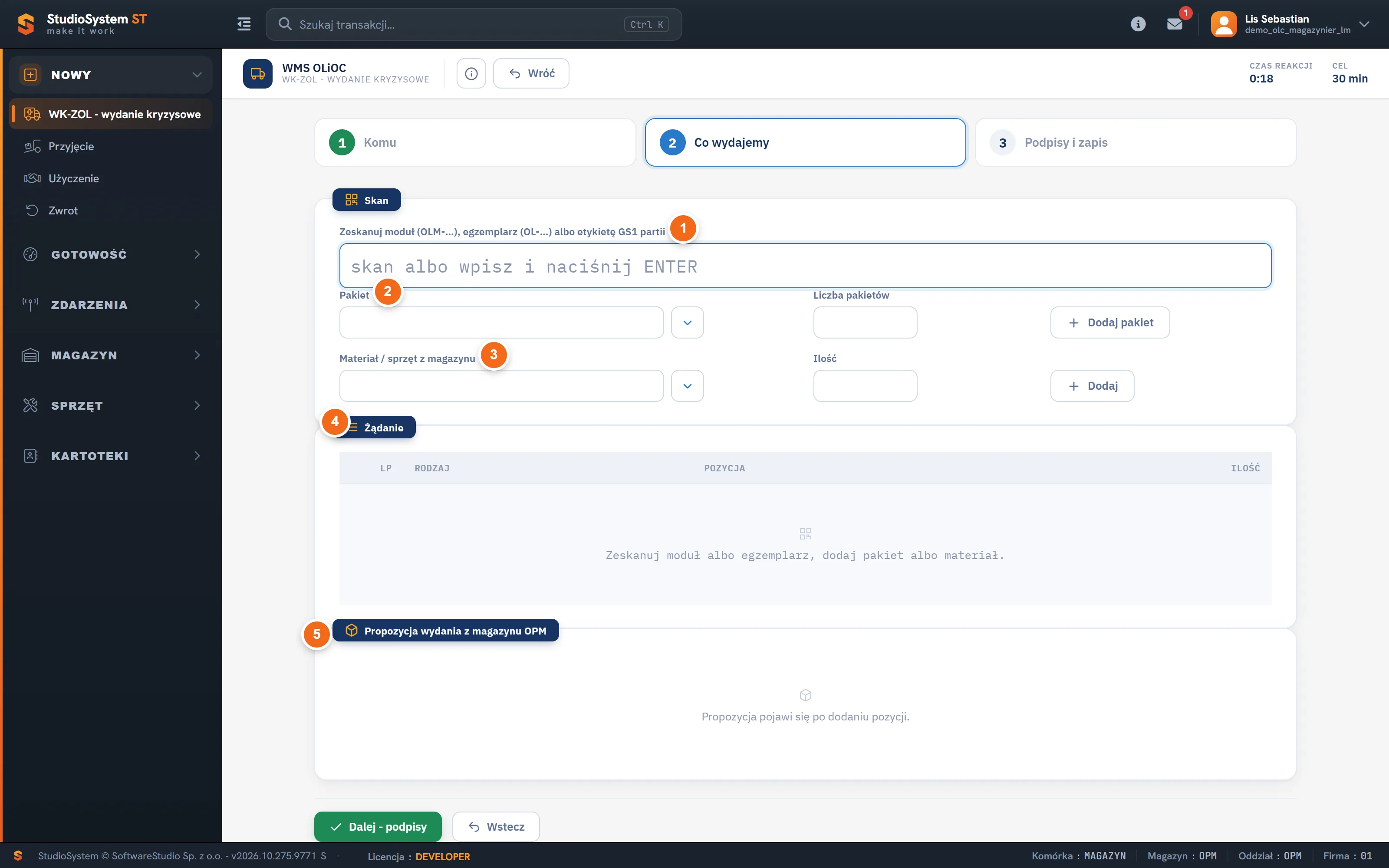Screen dimensions: 1389x868
Task: Click Dalej - podpisy green button
Action: tap(378, 827)
